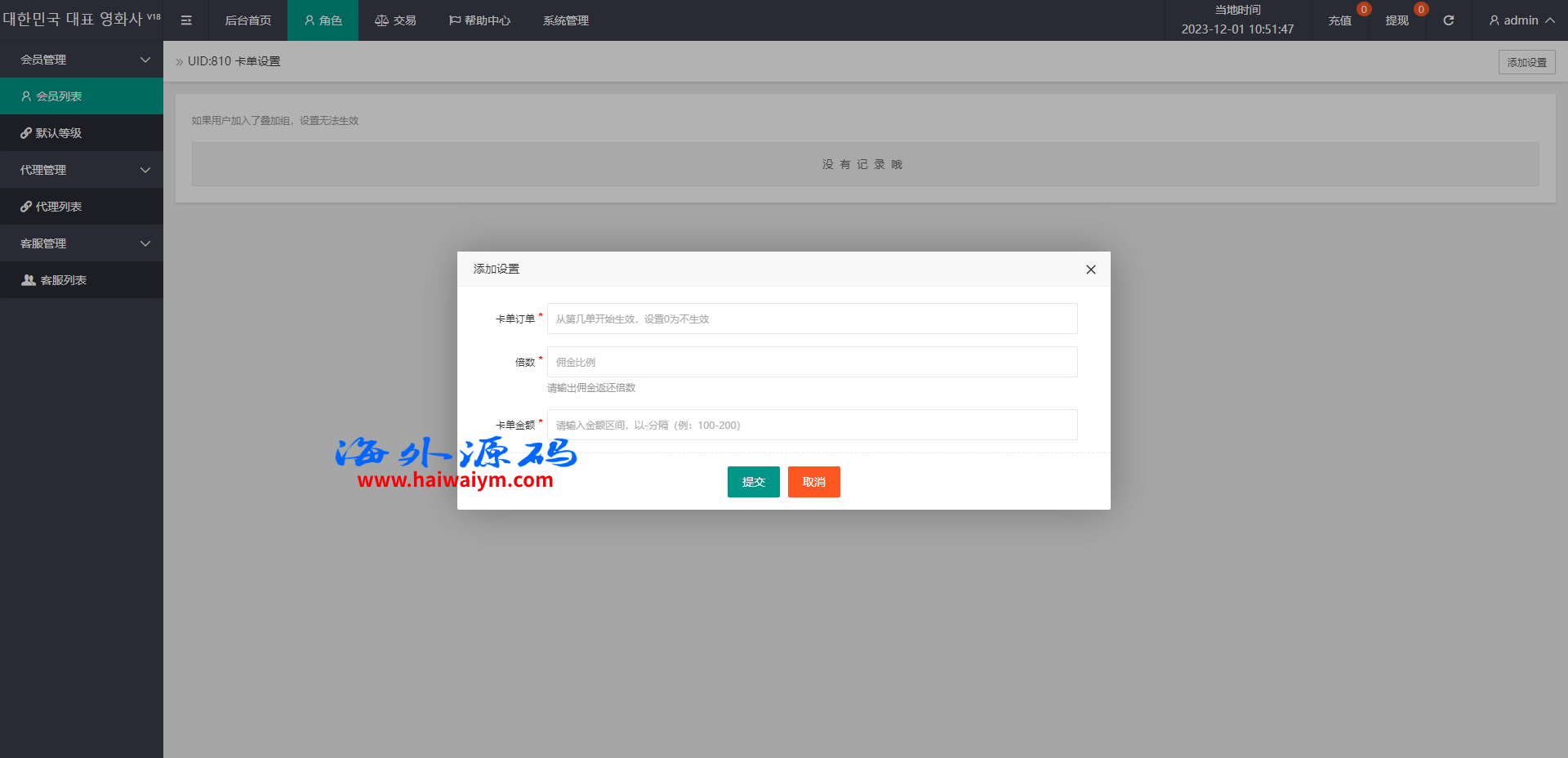Open the 帮助中心 top menu
Image resolution: width=1568 pixels, height=758 pixels.
pos(479,20)
